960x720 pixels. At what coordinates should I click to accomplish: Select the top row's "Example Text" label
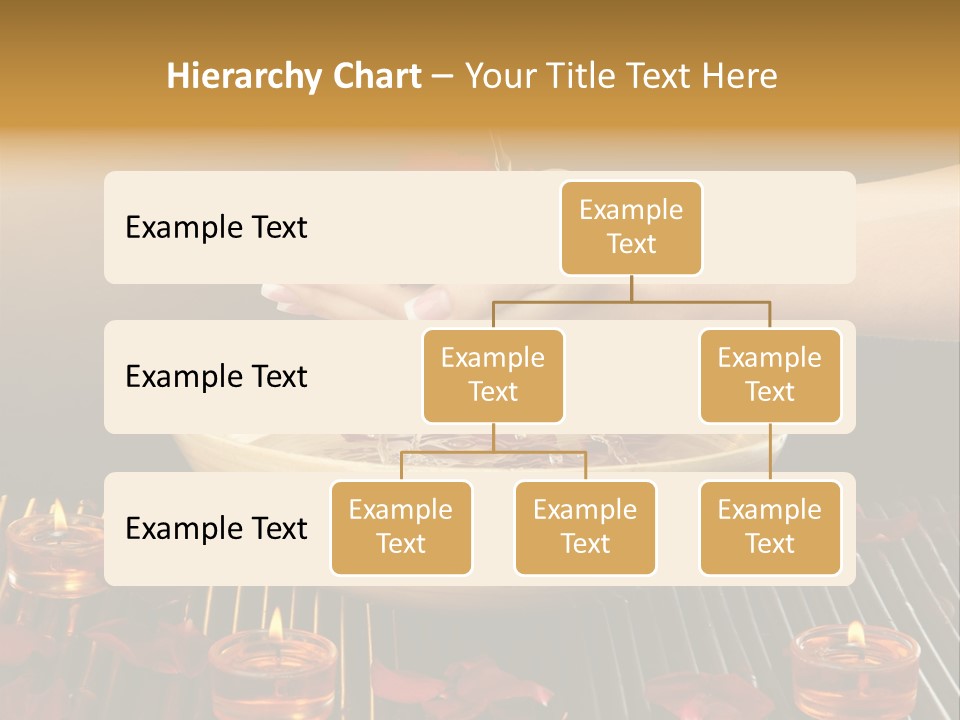[216, 228]
